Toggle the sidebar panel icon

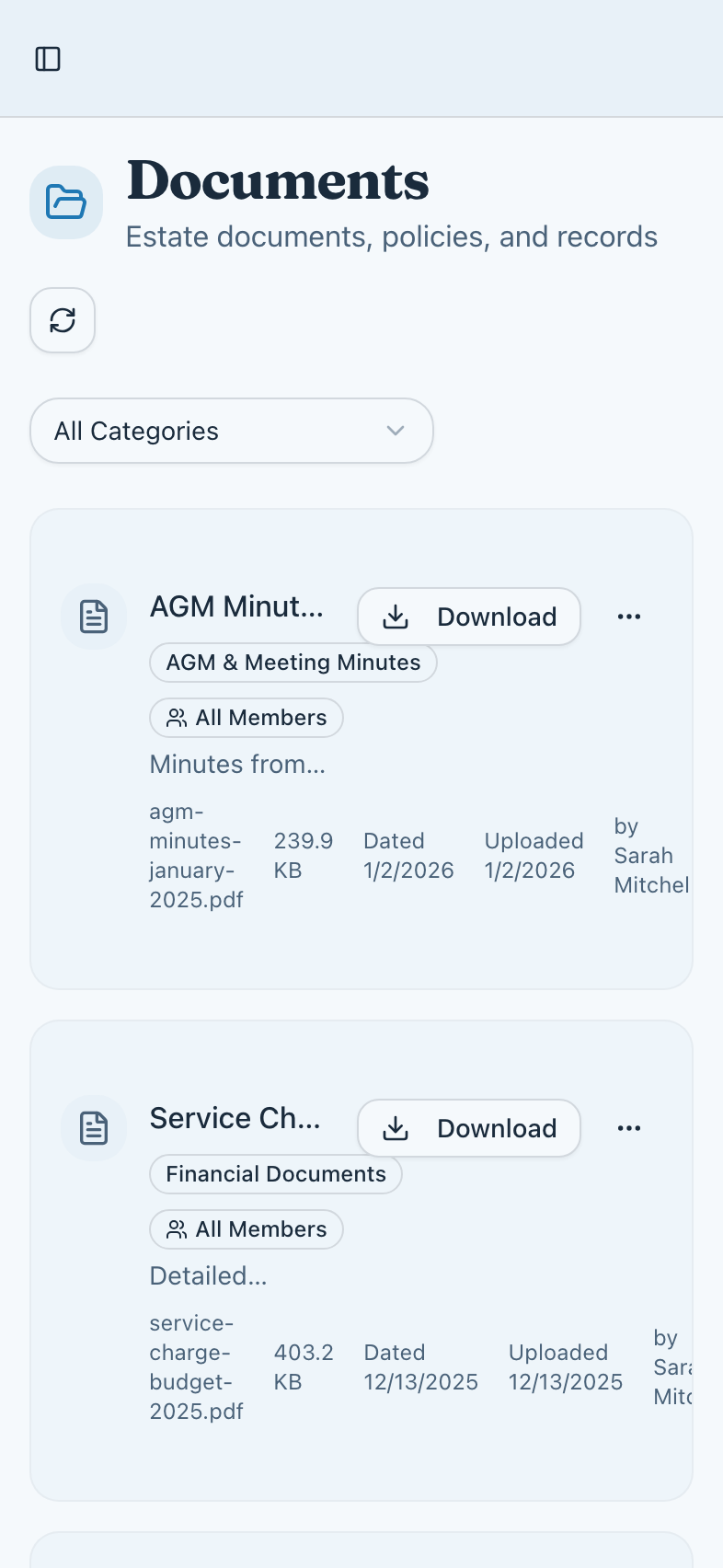click(x=48, y=59)
